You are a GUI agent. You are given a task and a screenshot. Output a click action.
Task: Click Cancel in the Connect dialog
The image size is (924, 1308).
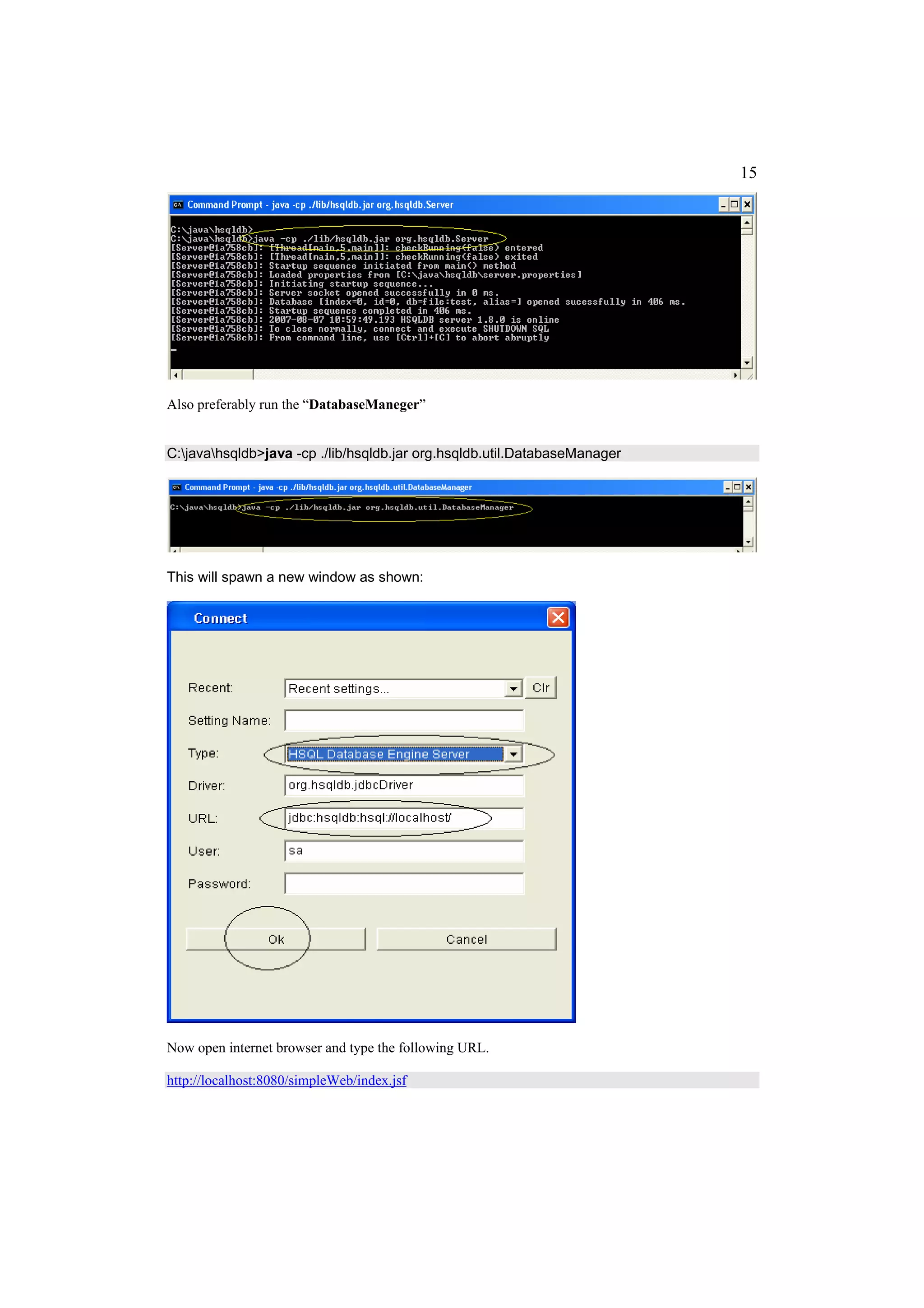tap(466, 939)
